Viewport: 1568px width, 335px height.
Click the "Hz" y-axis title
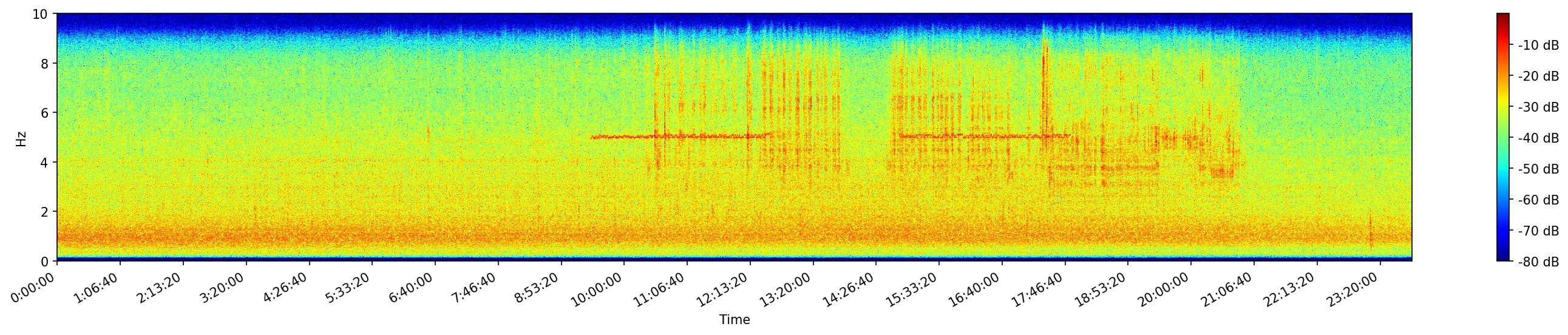[x=22, y=138]
